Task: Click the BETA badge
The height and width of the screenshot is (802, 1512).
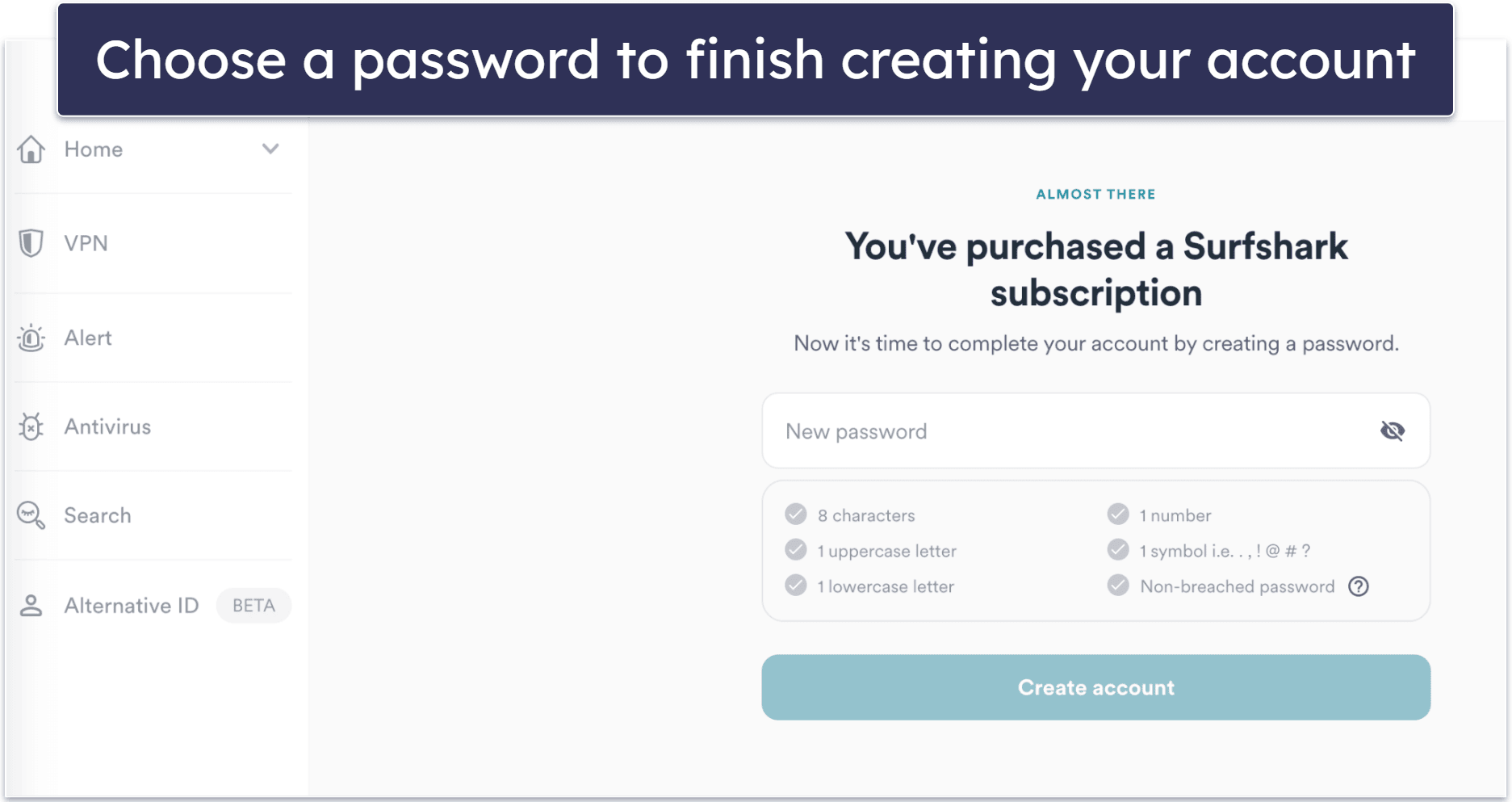Action: 253,606
